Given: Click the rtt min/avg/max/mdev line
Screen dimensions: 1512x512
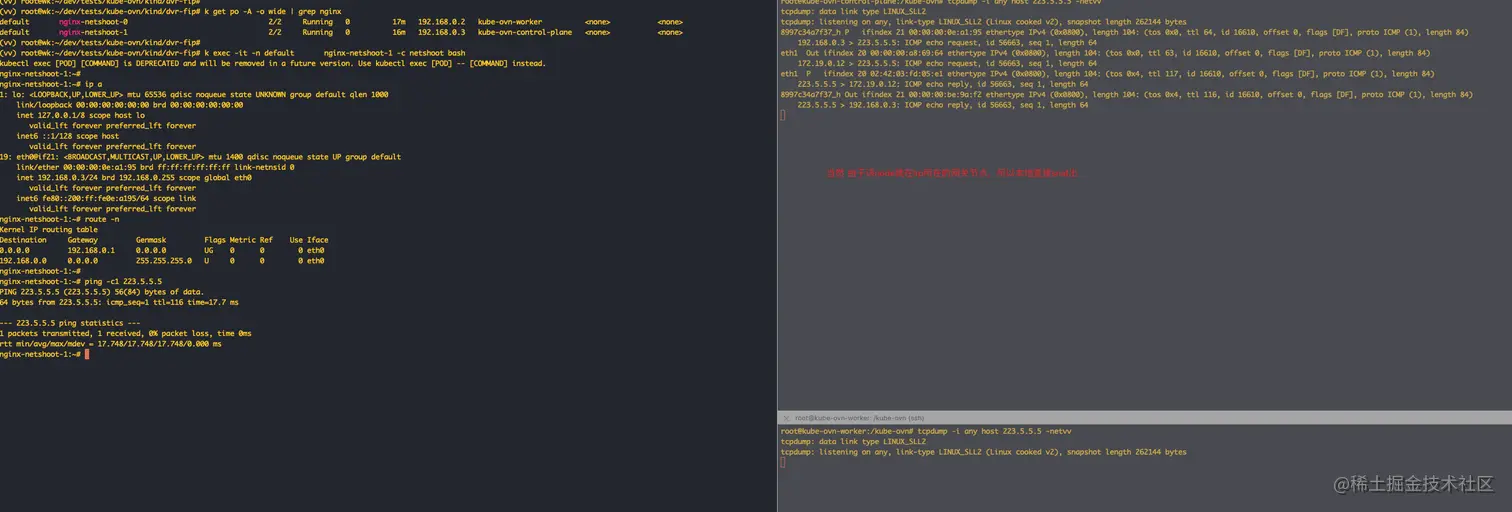Looking at the screenshot, I should pos(111,343).
